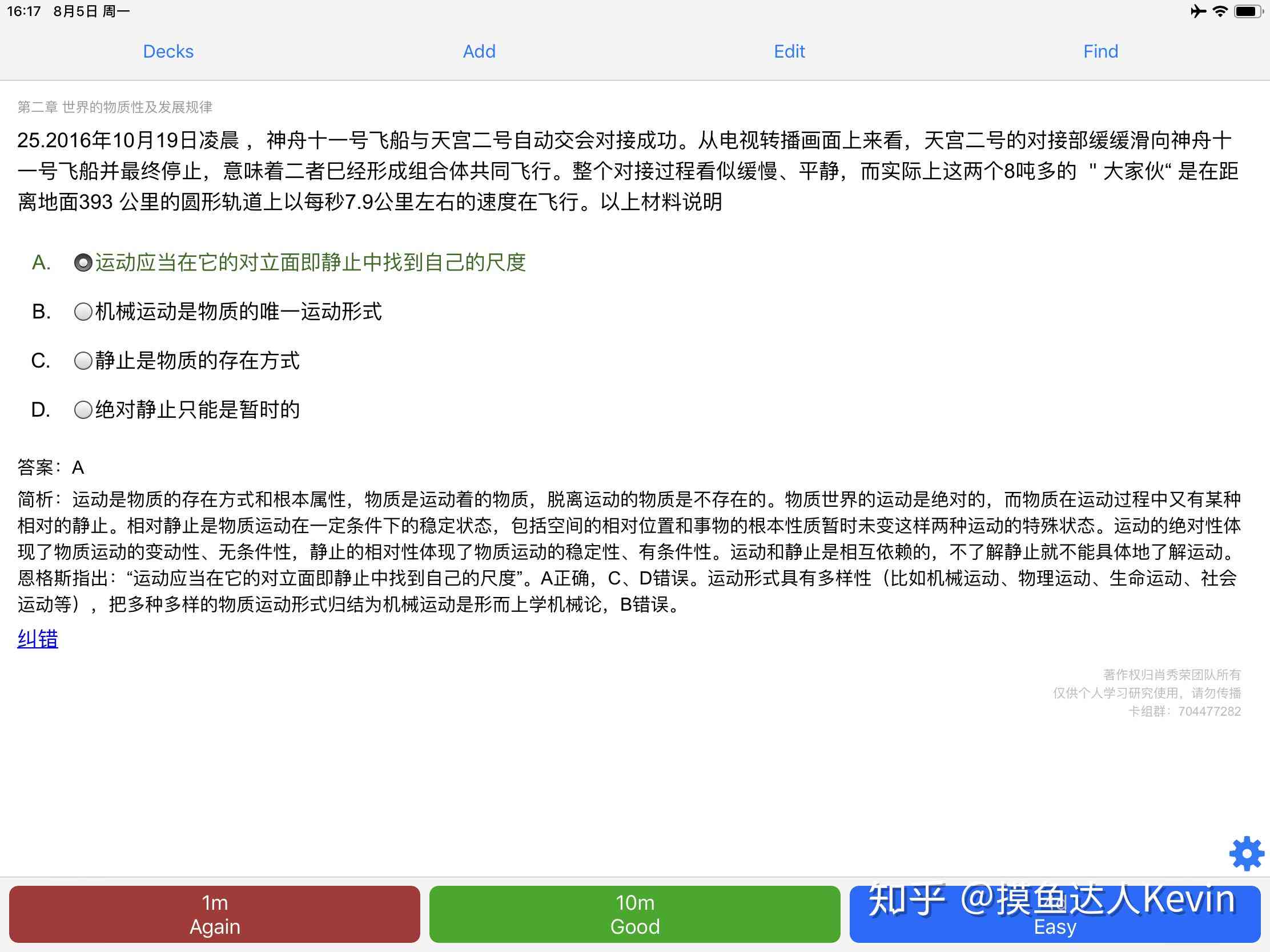The height and width of the screenshot is (952, 1270).
Task: Select radio button for option C
Action: [x=83, y=361]
